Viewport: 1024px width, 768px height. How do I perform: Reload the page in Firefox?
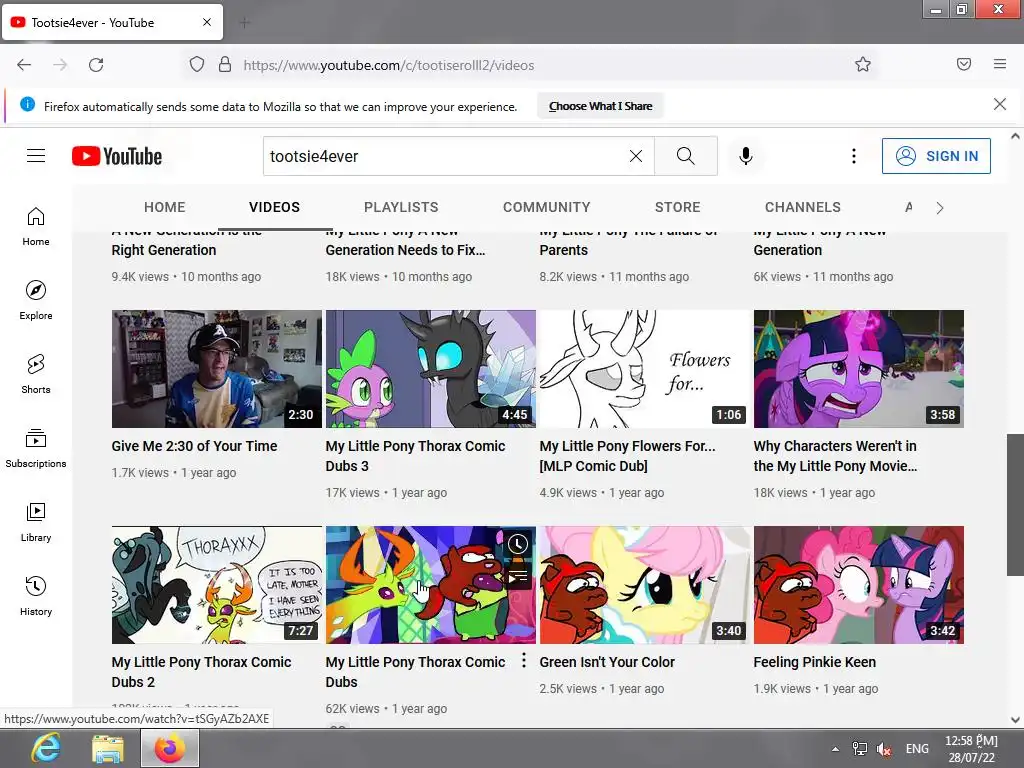point(96,65)
